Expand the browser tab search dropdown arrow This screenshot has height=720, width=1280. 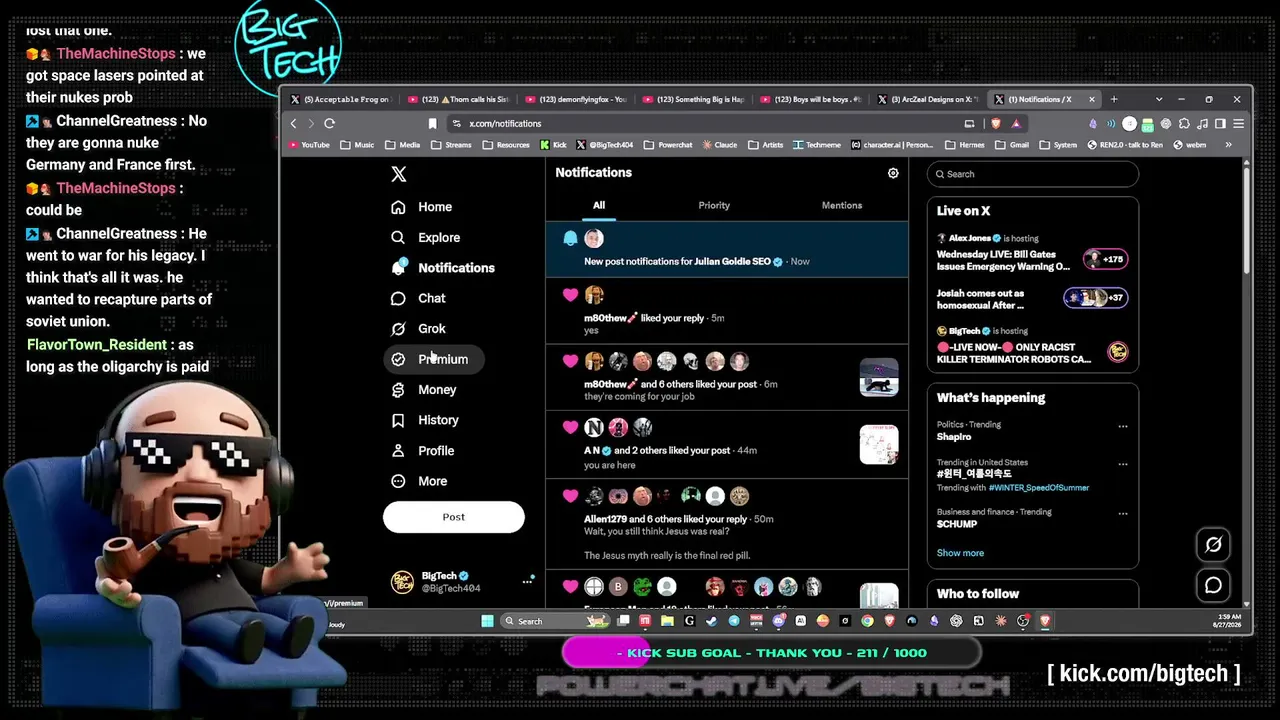(x=1159, y=99)
